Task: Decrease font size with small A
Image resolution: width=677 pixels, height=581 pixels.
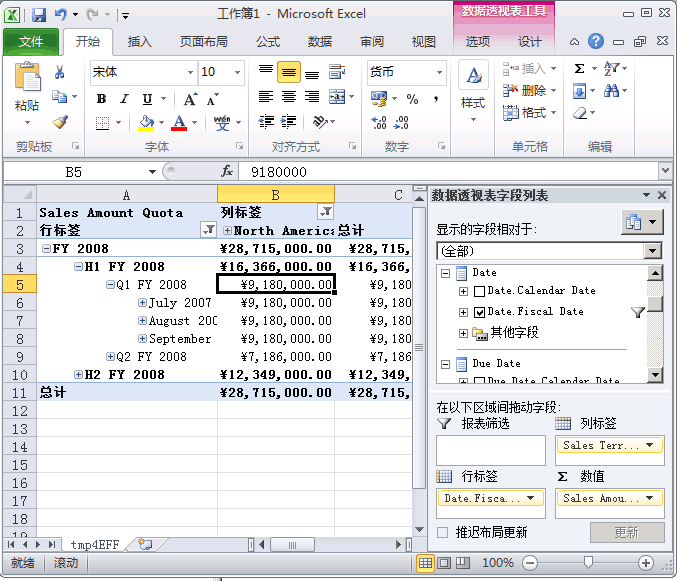Action: click(212, 99)
